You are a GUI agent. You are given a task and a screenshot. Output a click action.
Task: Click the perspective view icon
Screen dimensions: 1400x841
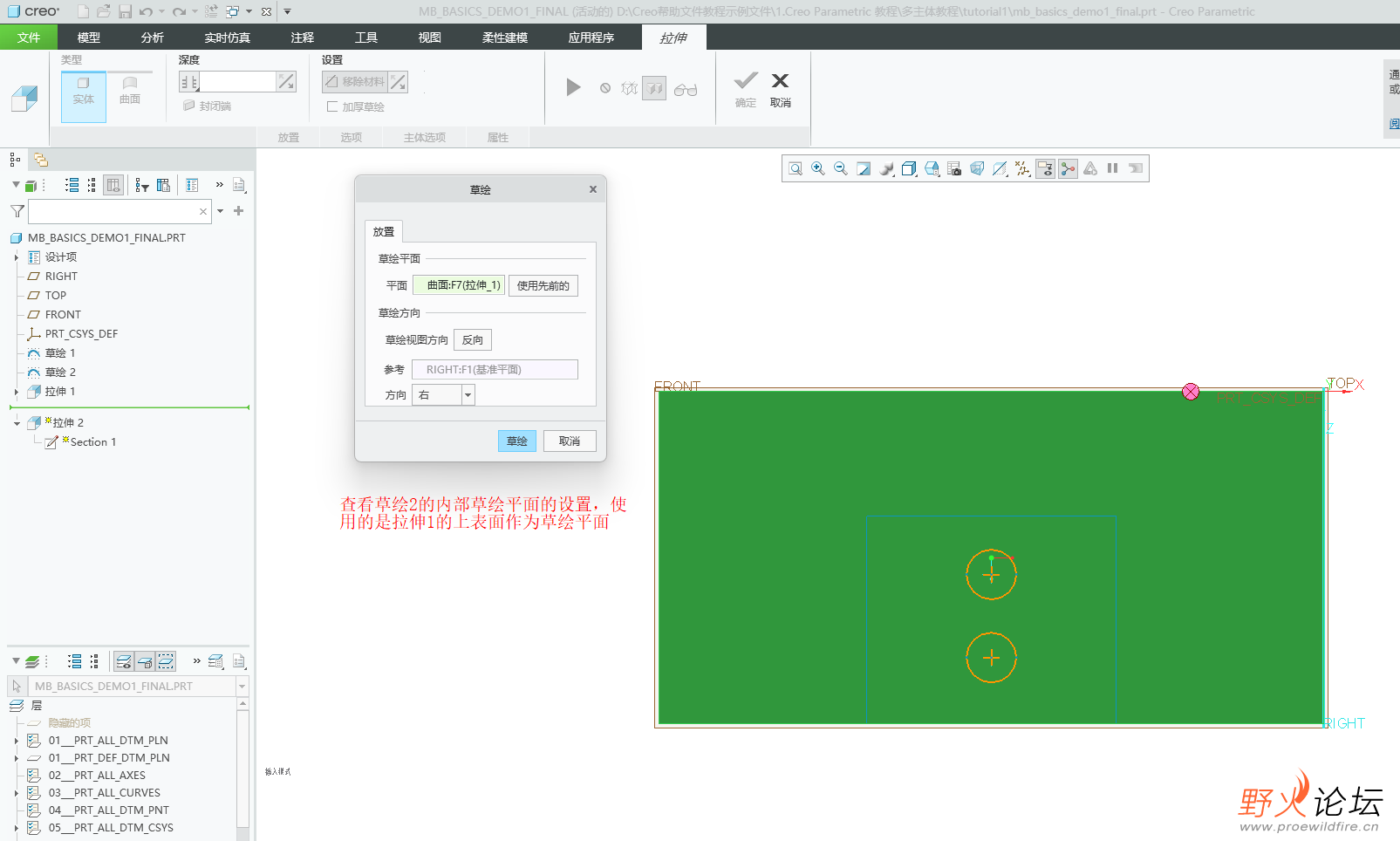coord(977,168)
